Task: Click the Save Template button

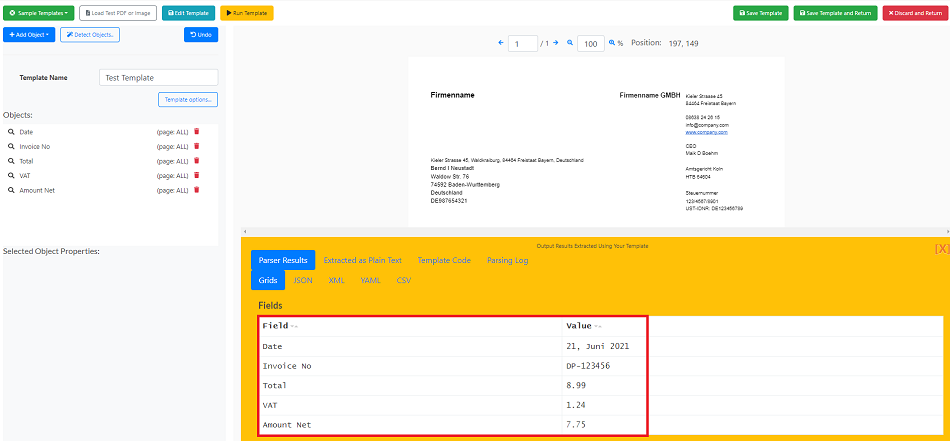Action: [761, 13]
